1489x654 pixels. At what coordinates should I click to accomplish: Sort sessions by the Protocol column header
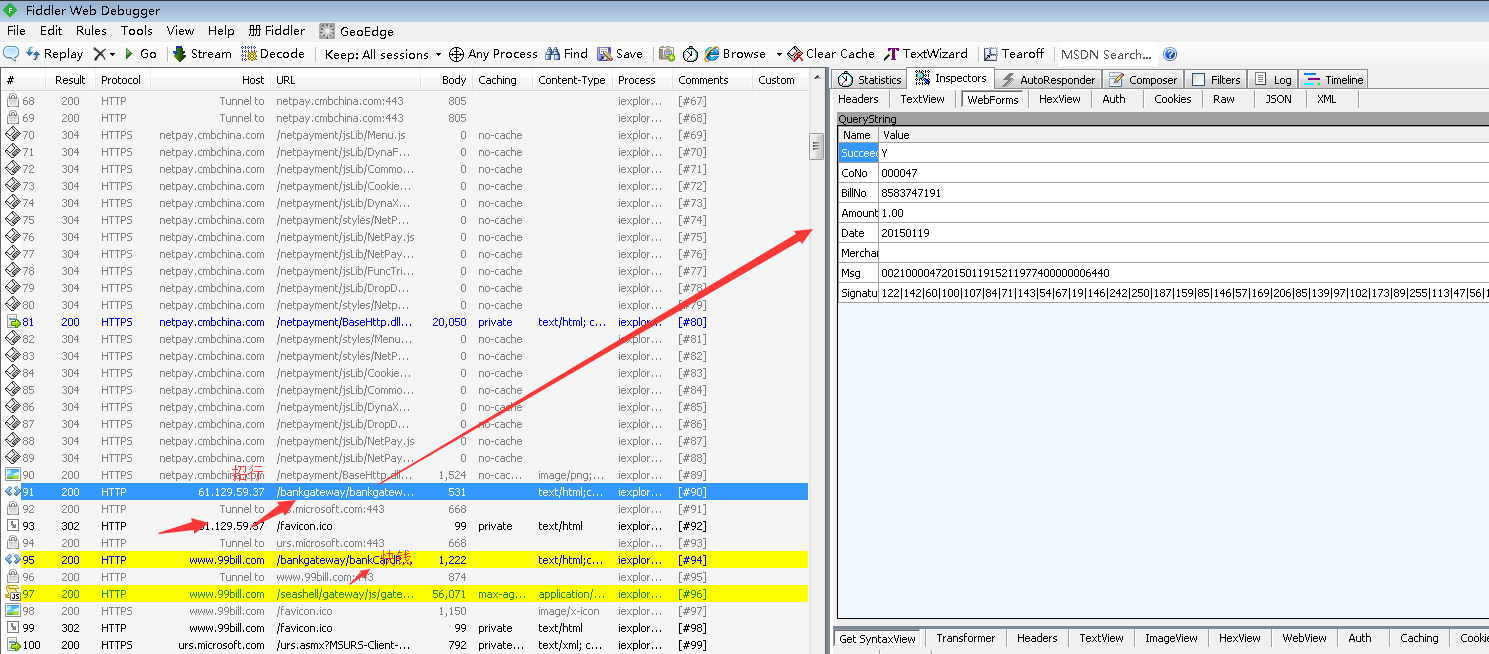coord(121,80)
